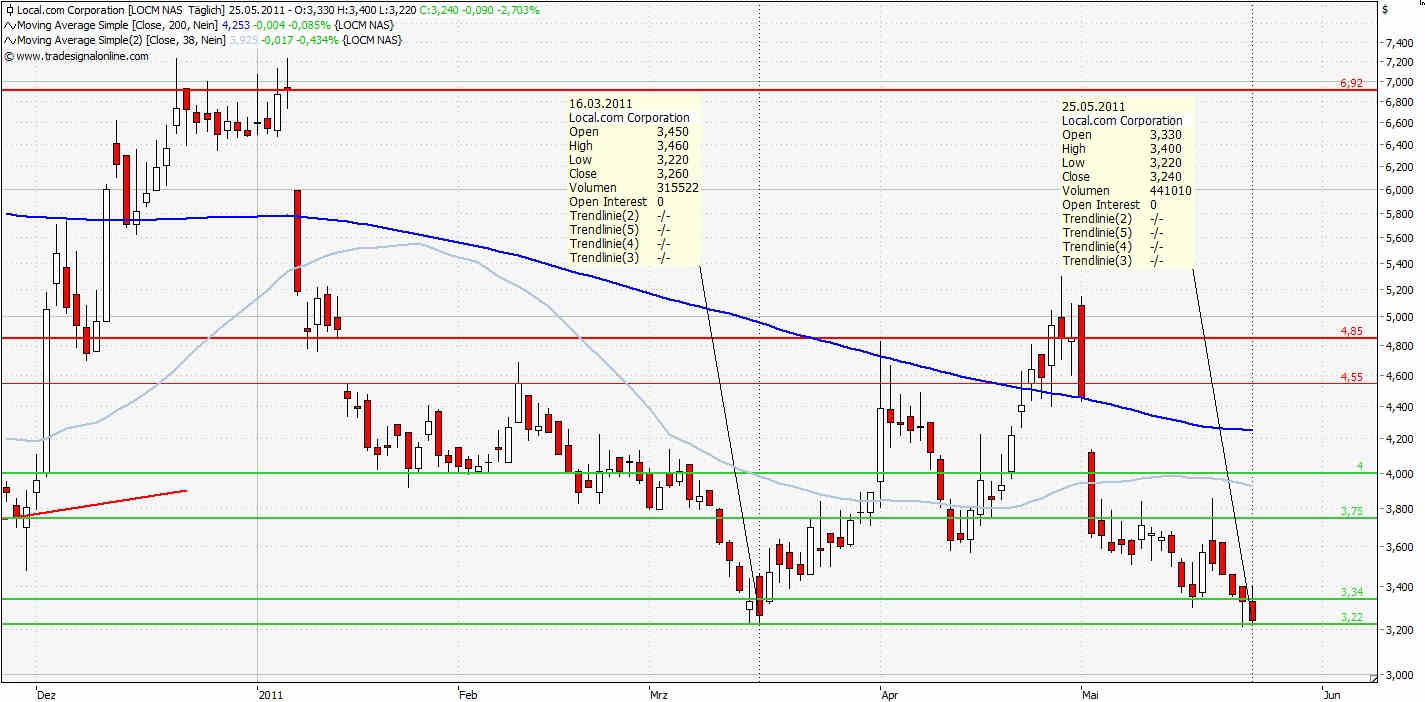
Task: Click the $ currency symbol above the price axis
Action: (x=1384, y=10)
